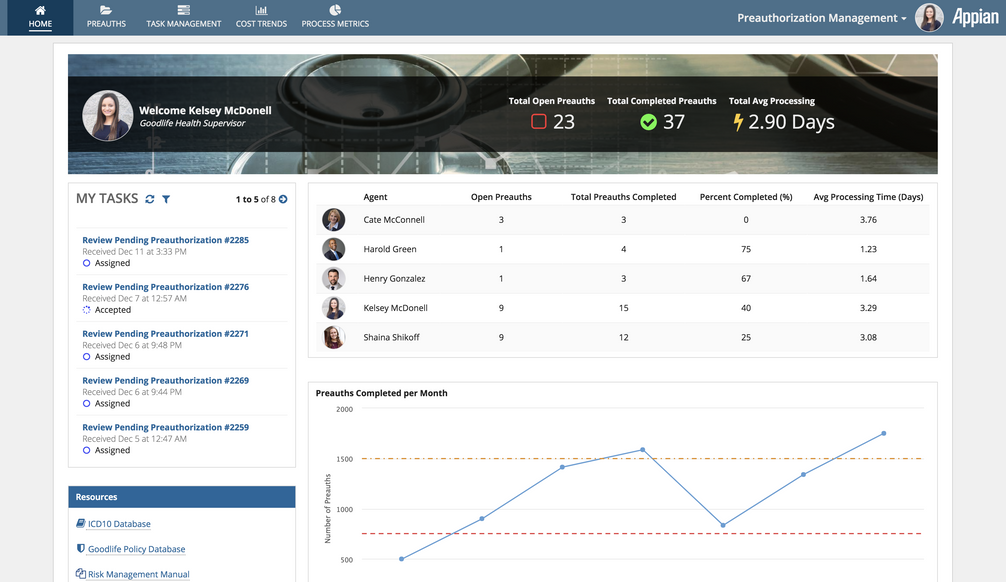The height and width of the screenshot is (582, 1006).
Task: Click the My Tasks filter icon
Action: 166,199
